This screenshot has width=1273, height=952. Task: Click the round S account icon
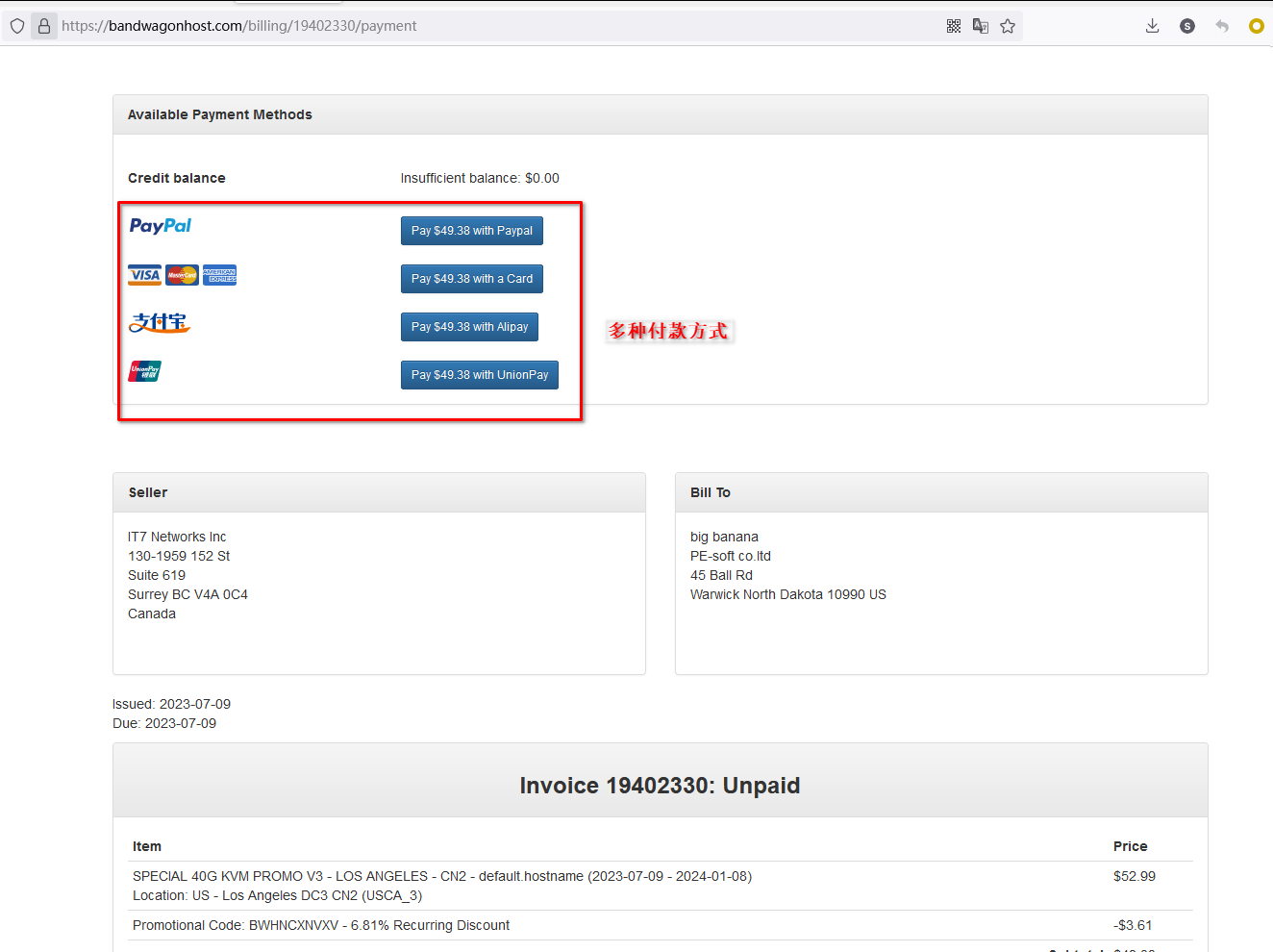point(1186,26)
